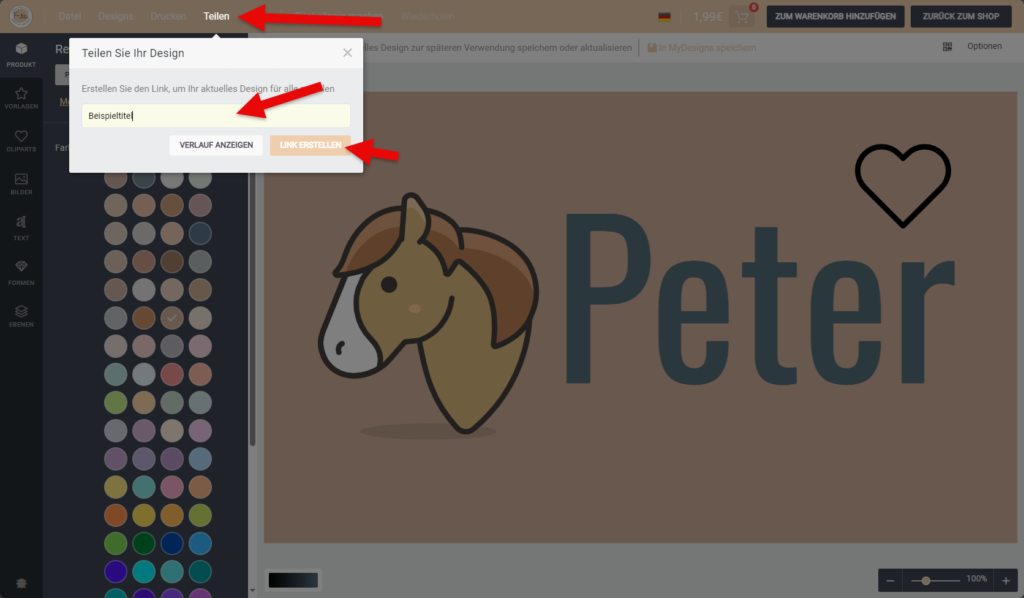Open the German flag language selector
The image size is (1024, 598).
[x=664, y=17]
